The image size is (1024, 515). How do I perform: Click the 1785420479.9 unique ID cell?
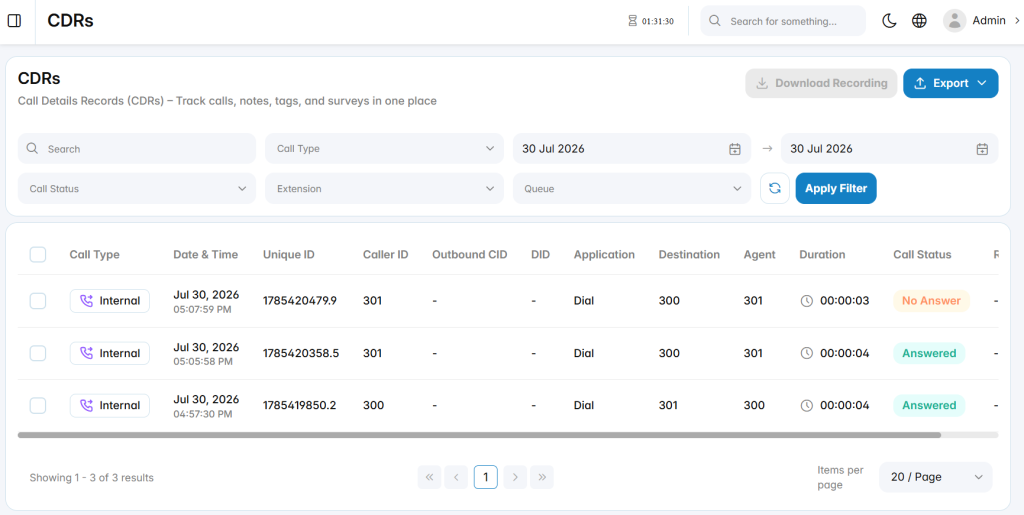[x=300, y=301]
